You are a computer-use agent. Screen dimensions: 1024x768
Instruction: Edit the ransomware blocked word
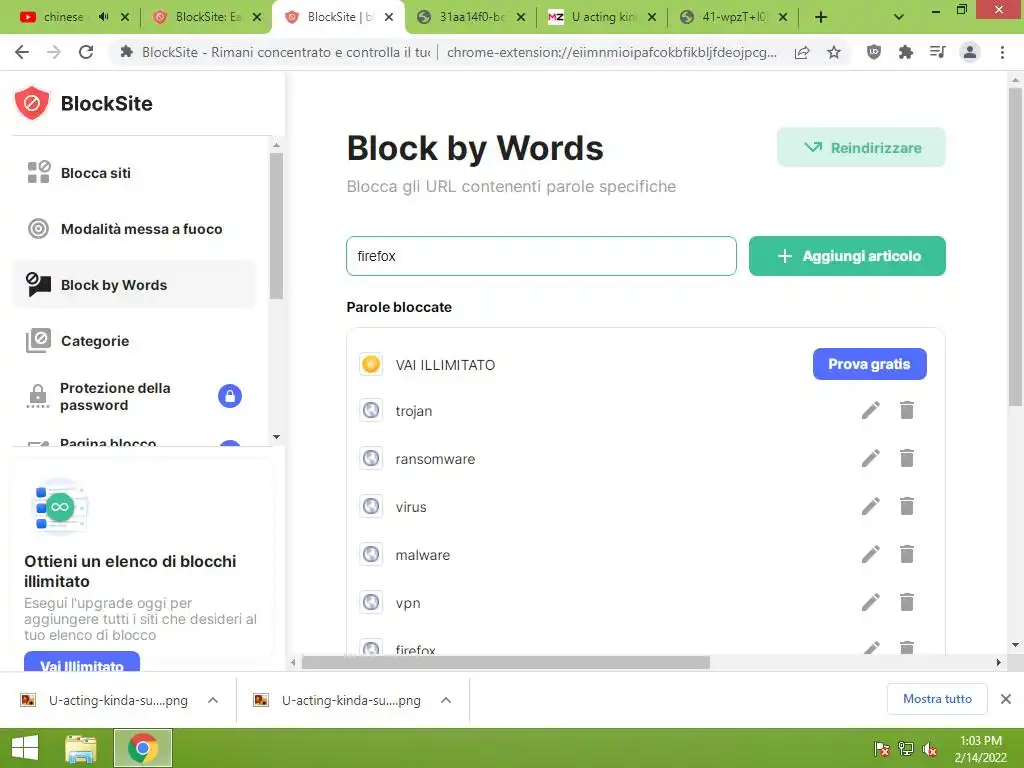tap(871, 458)
